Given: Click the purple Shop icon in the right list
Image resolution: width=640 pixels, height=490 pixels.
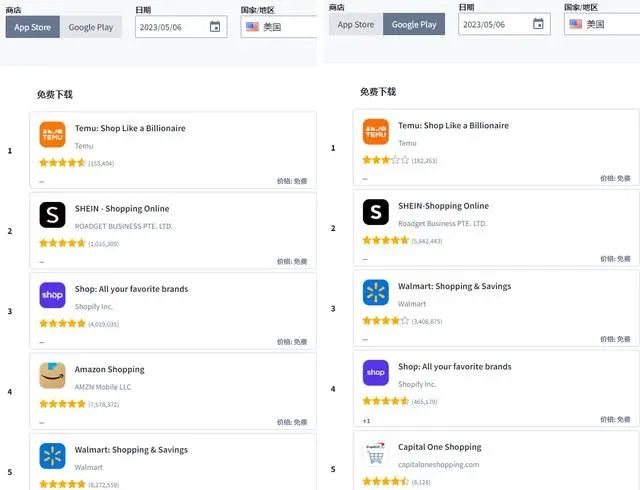Looking at the screenshot, I should tap(376, 373).
